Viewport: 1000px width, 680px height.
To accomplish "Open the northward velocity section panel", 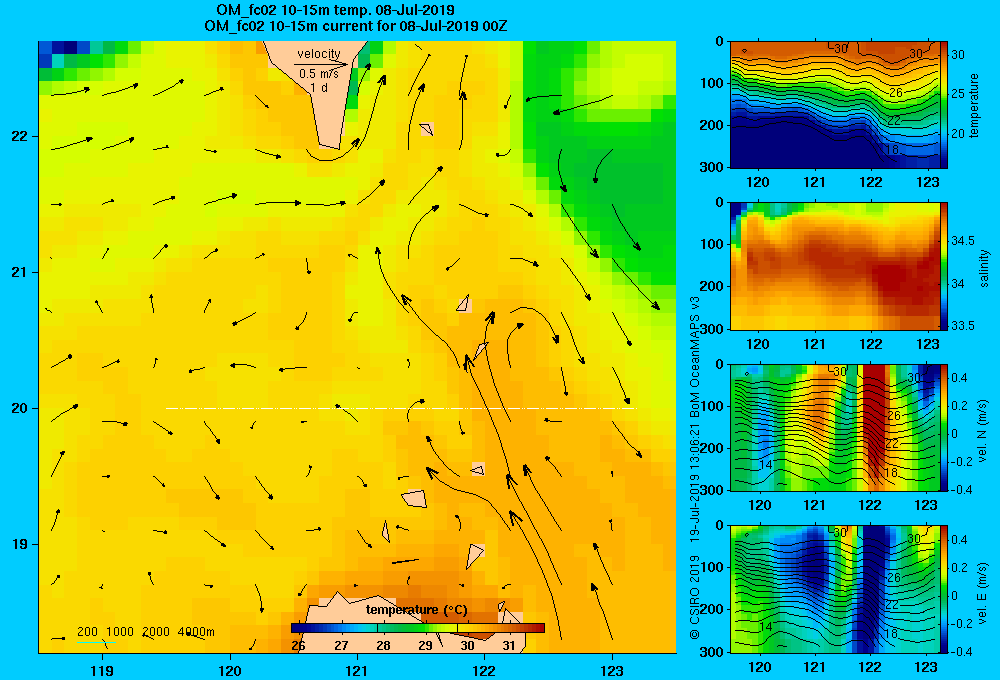I will 834,427.
